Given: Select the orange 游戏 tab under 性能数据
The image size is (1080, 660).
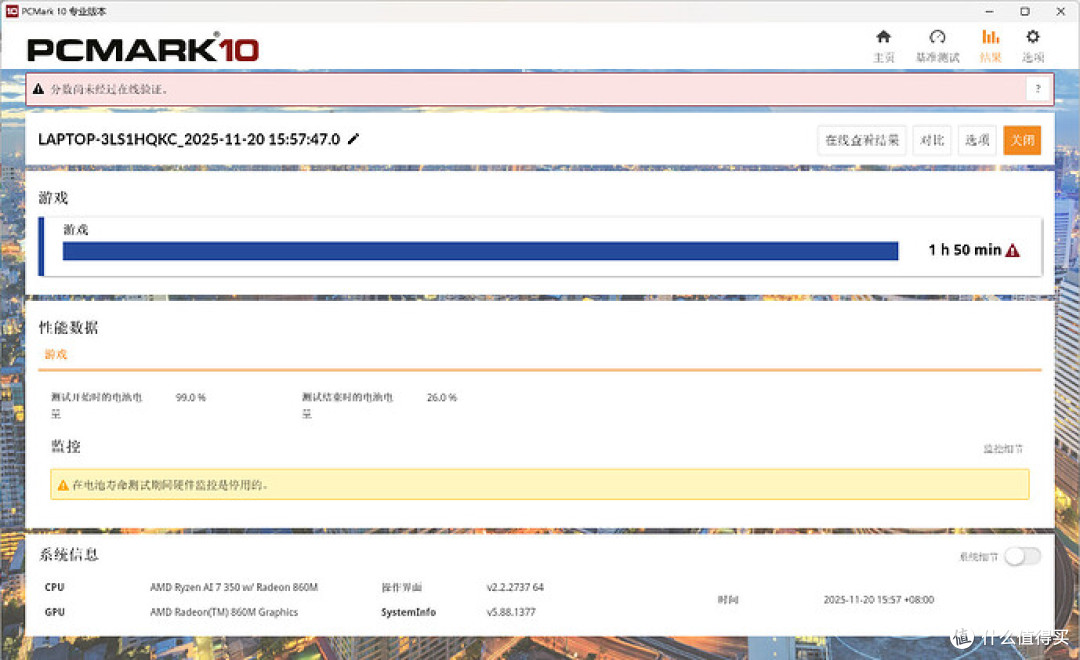Looking at the screenshot, I should (x=56, y=354).
